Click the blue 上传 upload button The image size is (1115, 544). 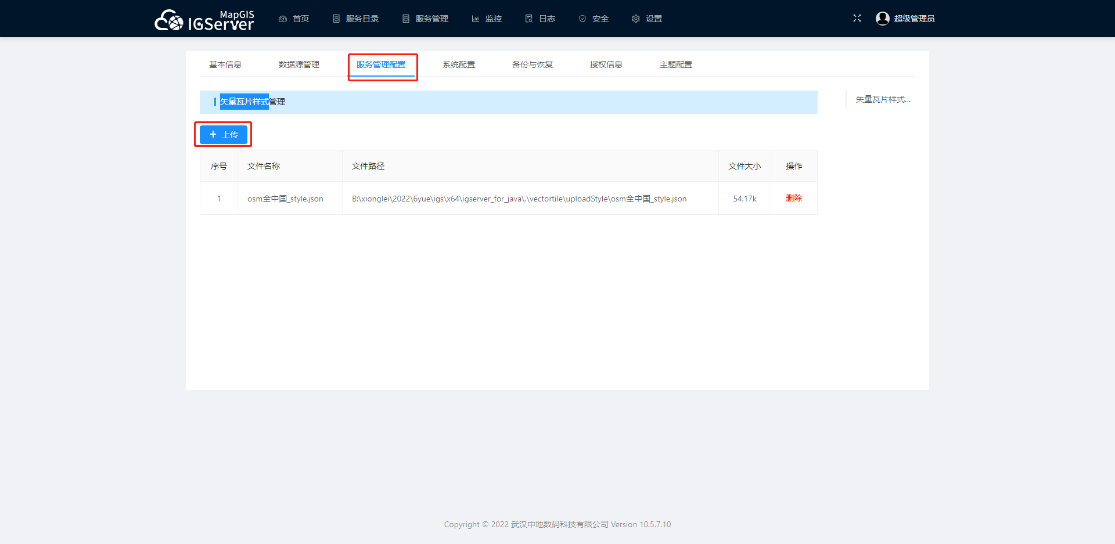[x=223, y=134]
